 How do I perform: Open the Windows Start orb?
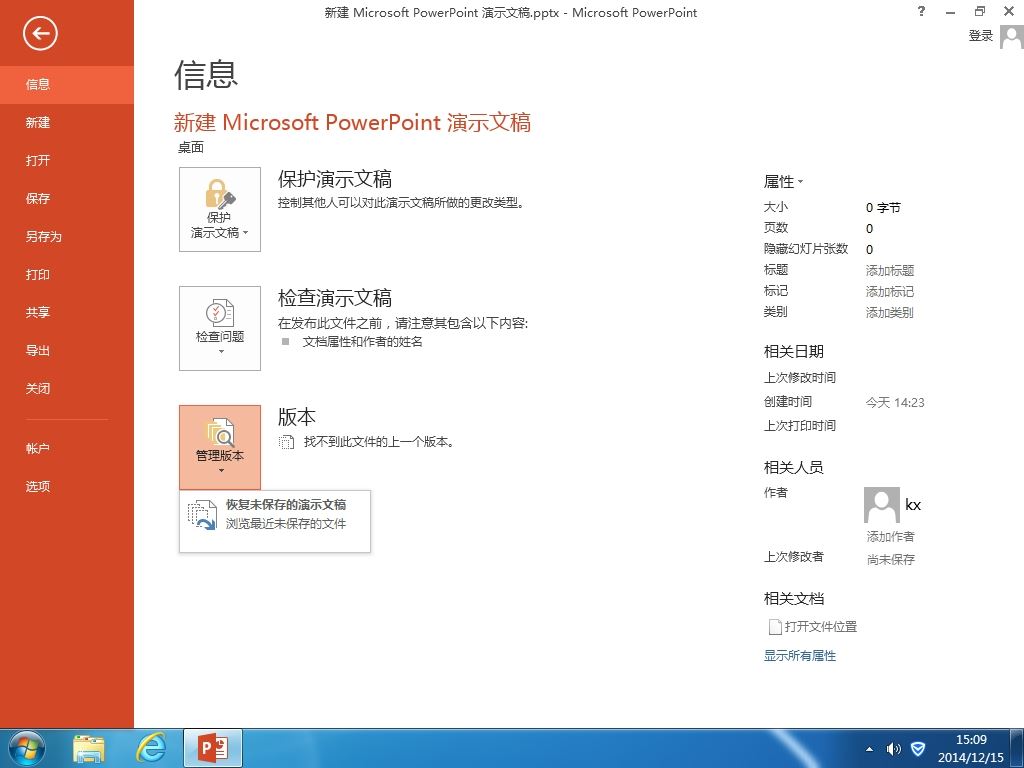27,748
